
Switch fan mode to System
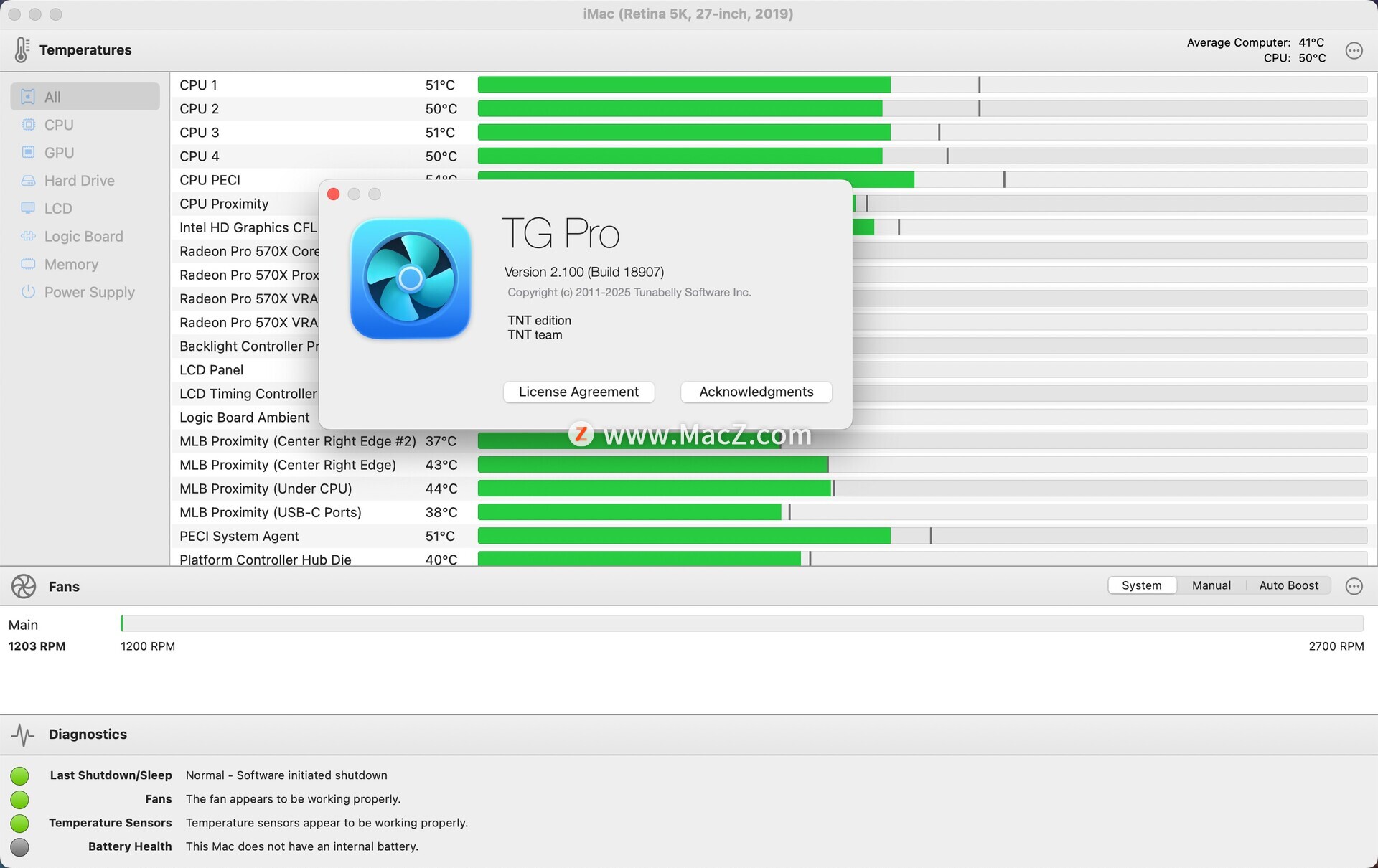pos(1141,585)
